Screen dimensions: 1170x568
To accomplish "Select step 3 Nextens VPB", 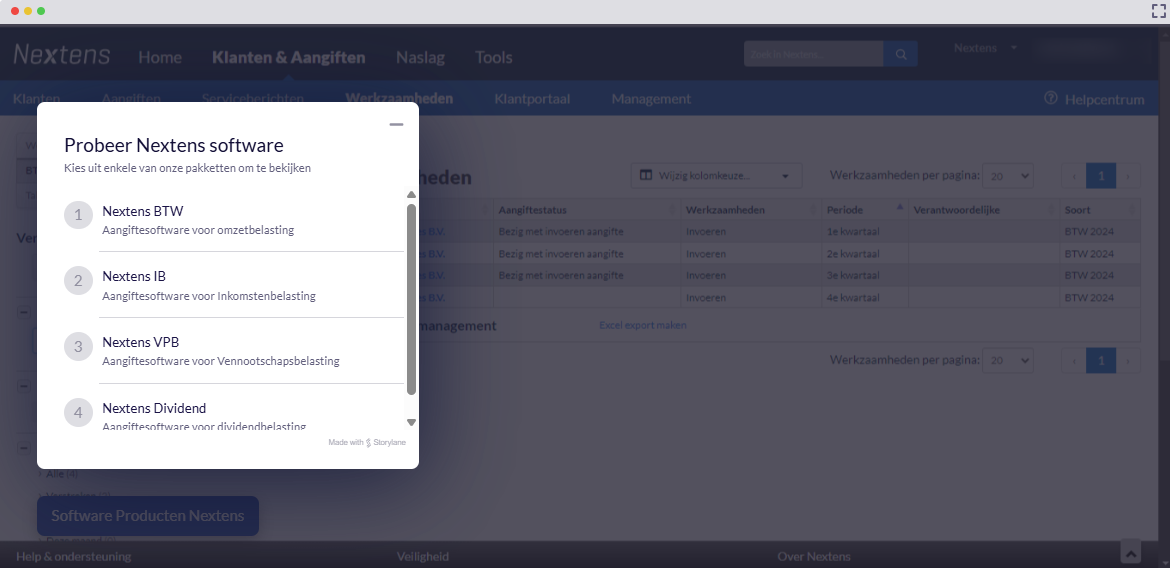I will (234, 351).
